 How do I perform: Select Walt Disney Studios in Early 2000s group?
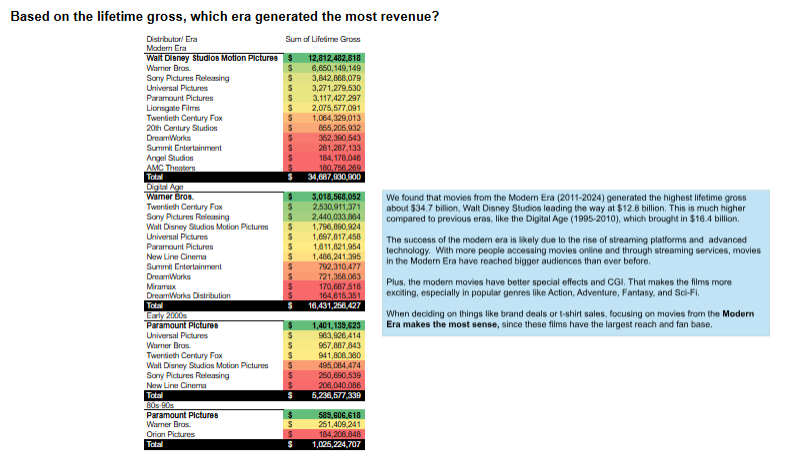click(x=207, y=365)
